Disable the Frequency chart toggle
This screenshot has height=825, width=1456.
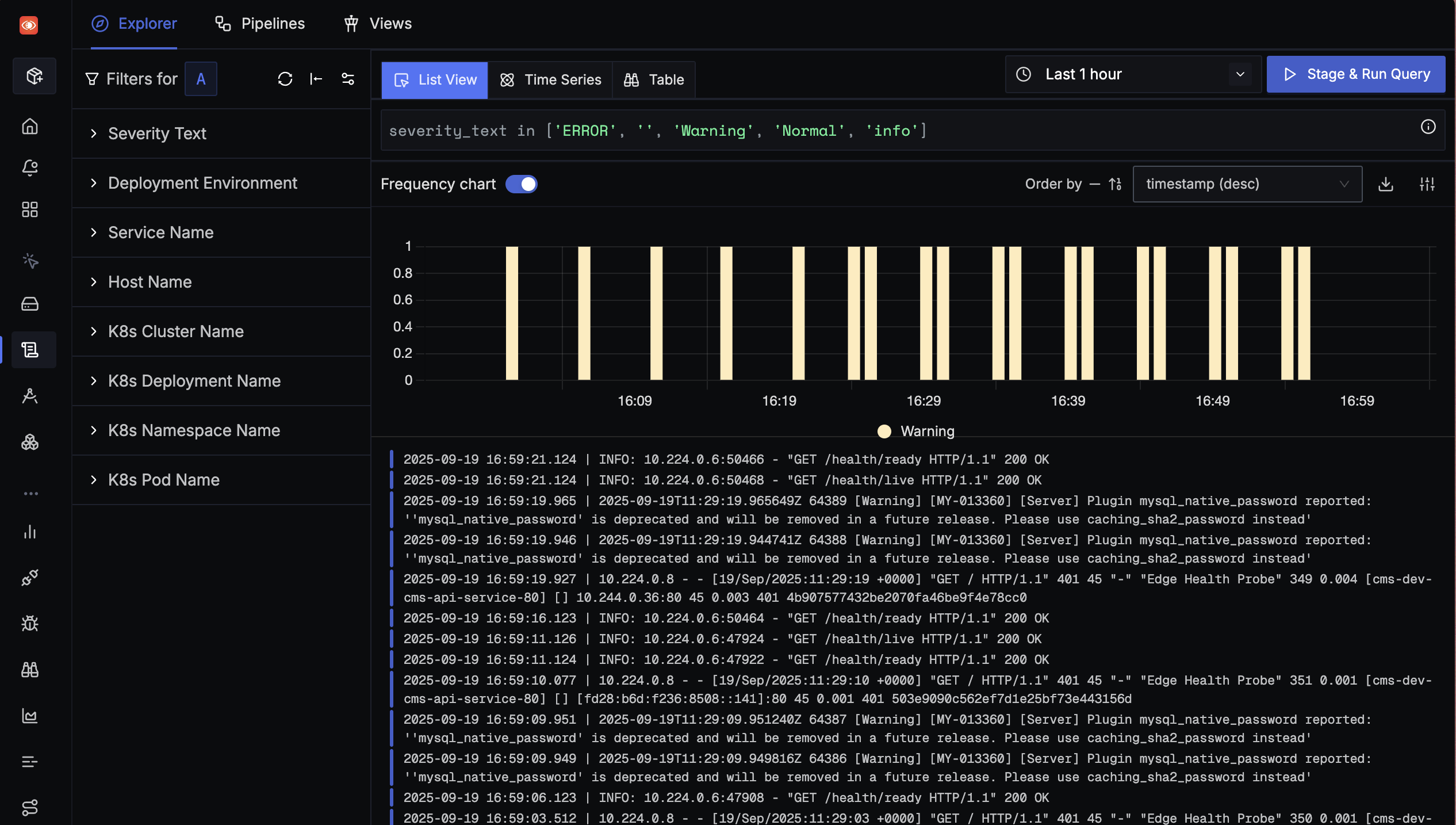click(x=522, y=184)
